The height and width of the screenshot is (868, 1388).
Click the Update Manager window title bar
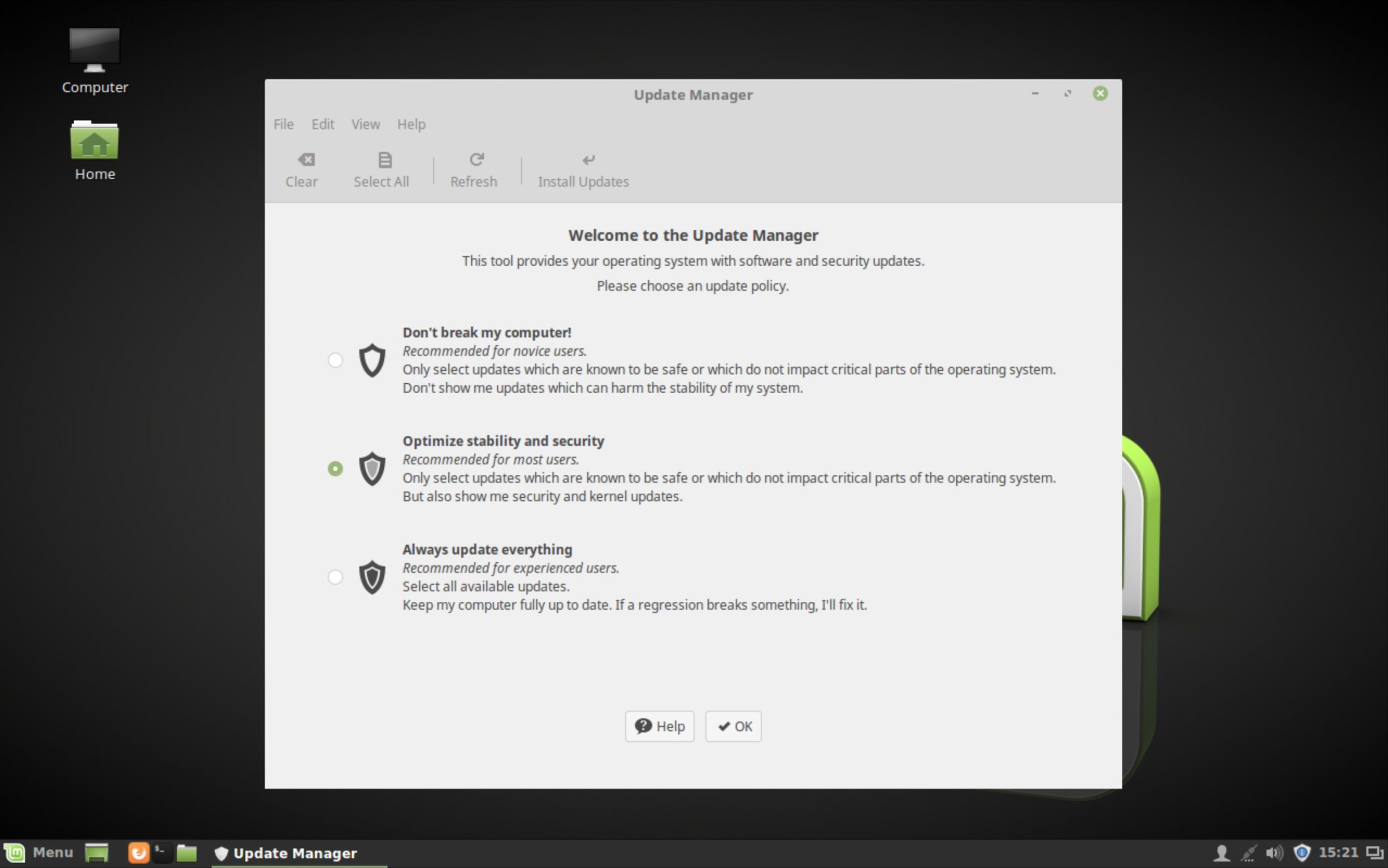point(693,95)
